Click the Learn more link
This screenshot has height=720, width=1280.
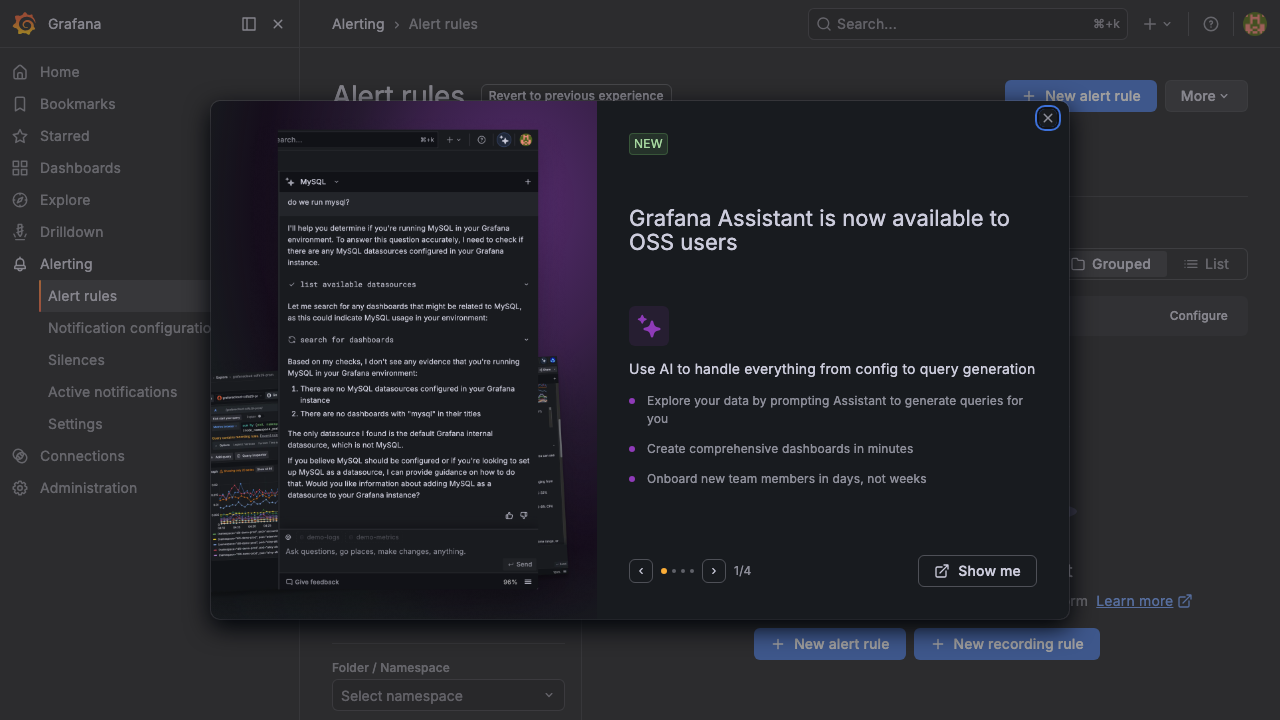tap(1144, 601)
